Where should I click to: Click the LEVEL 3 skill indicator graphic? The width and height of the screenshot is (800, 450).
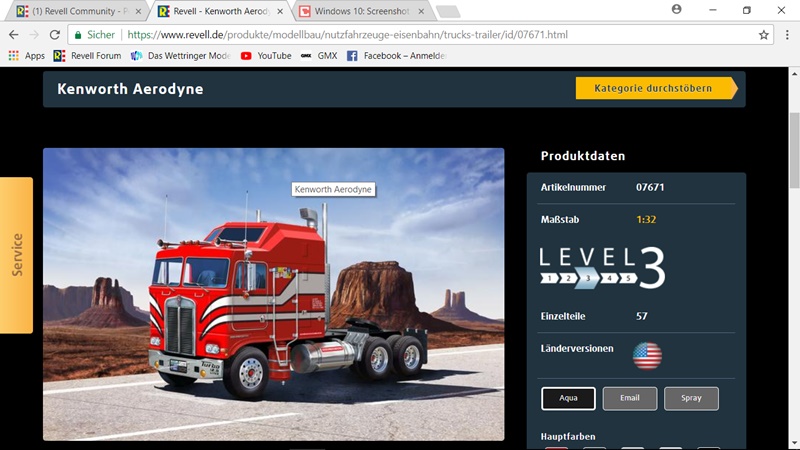pyautogui.click(x=603, y=268)
